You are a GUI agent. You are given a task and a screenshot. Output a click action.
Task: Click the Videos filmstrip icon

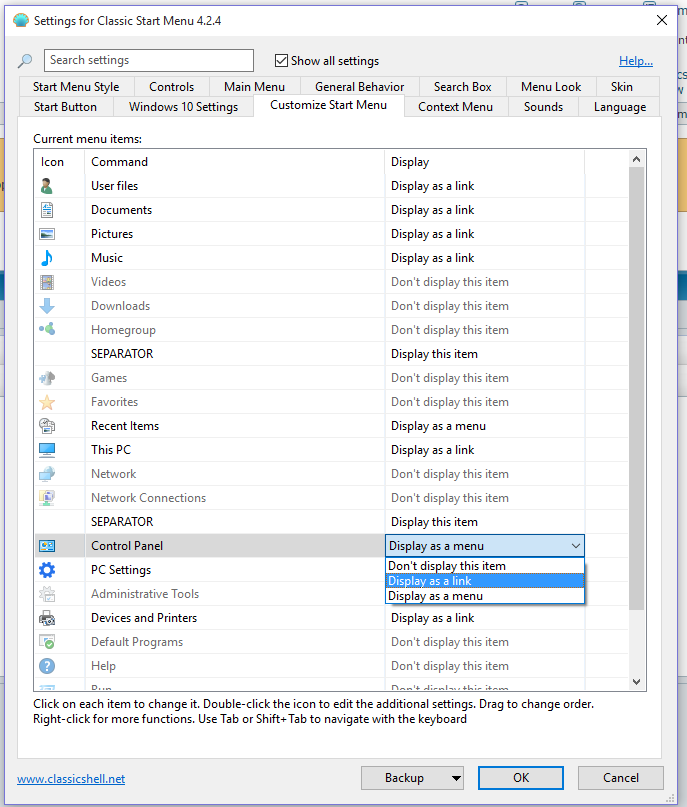click(47, 282)
